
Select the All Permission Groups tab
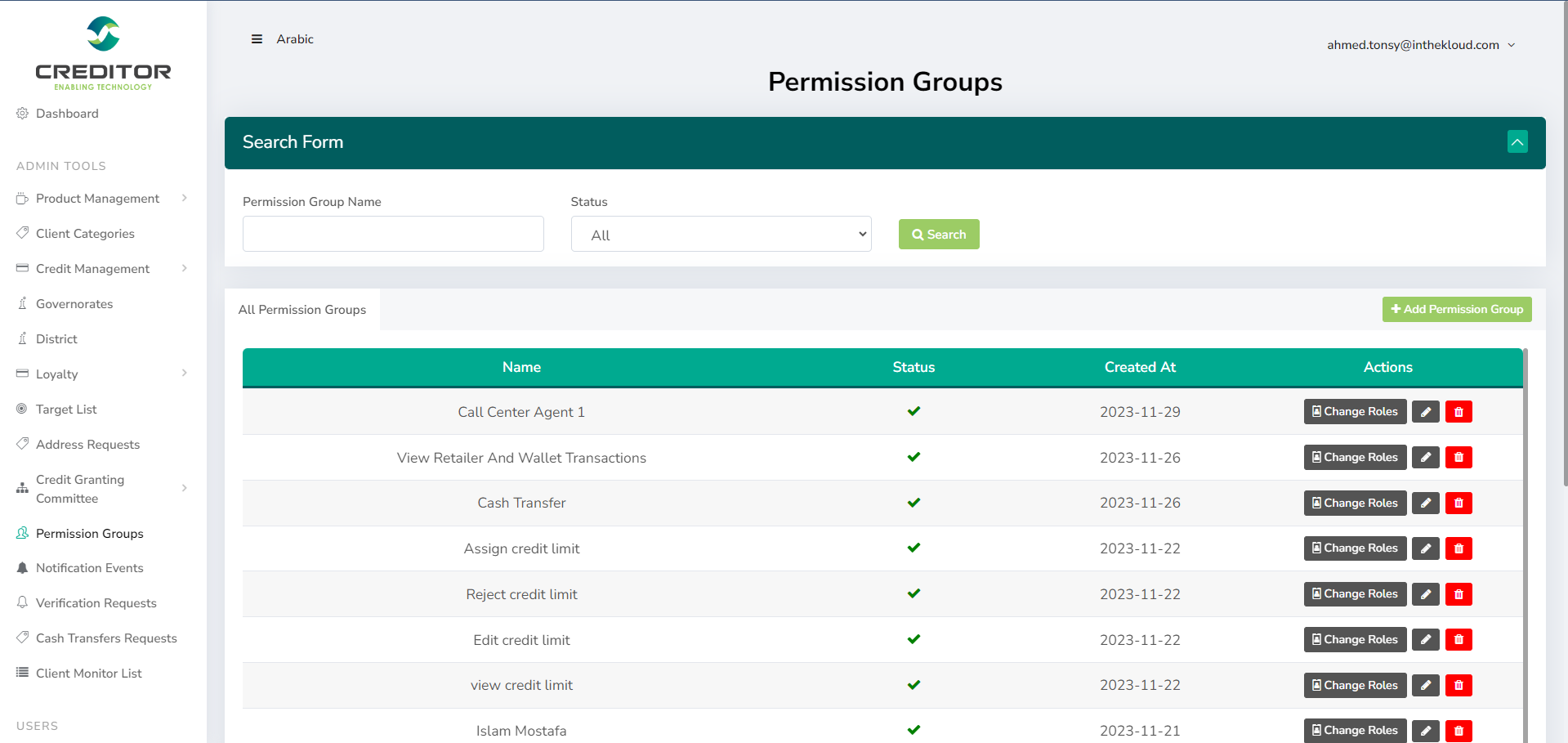point(302,310)
